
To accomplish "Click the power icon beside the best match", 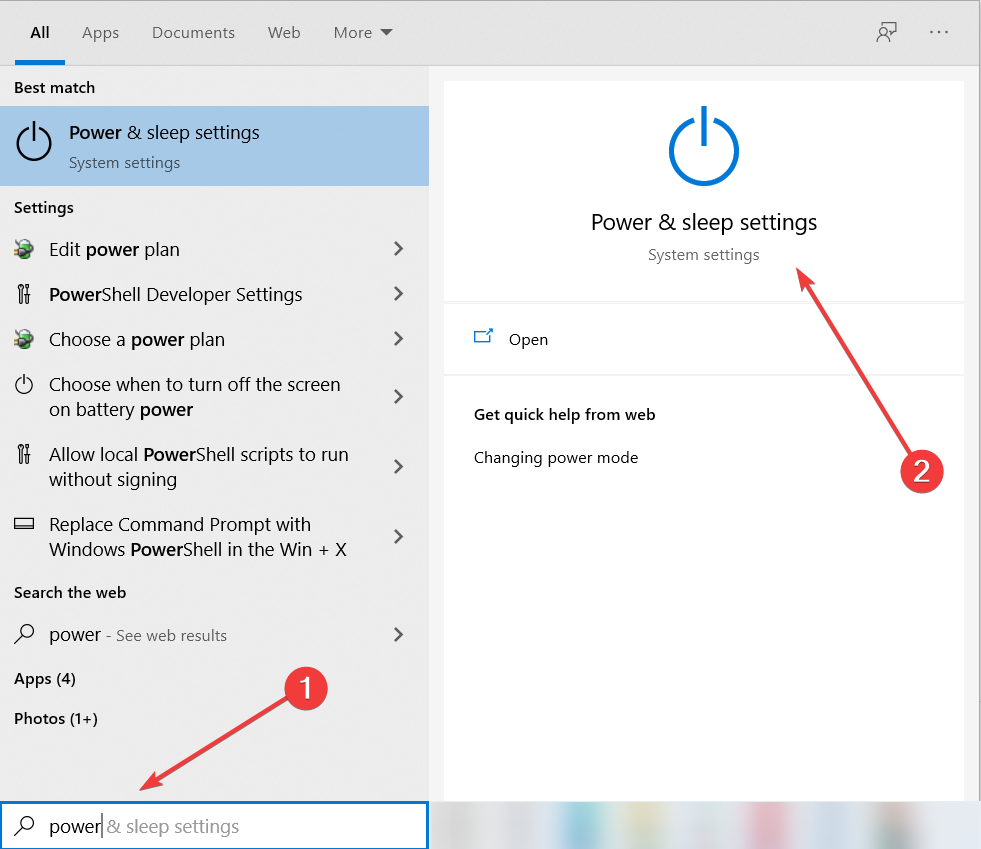I will (x=34, y=142).
